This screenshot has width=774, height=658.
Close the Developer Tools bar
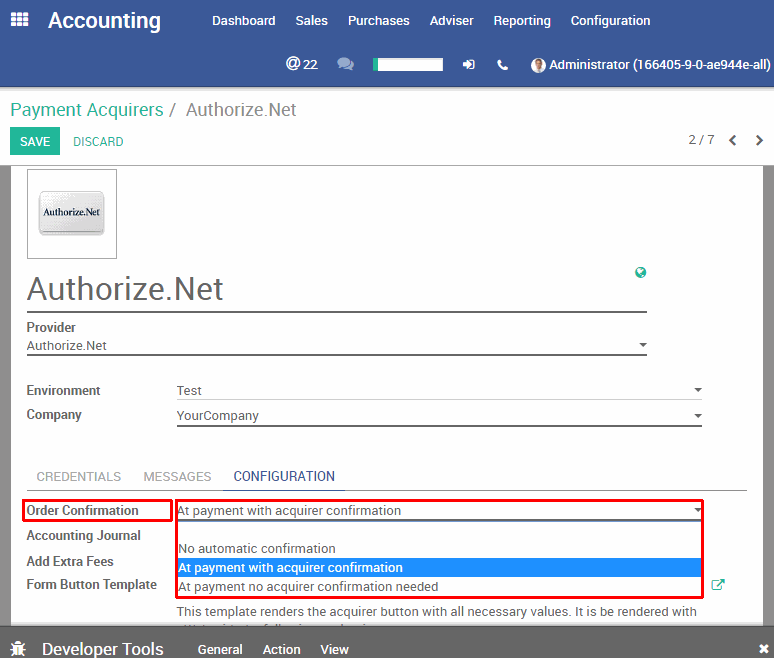(x=763, y=649)
